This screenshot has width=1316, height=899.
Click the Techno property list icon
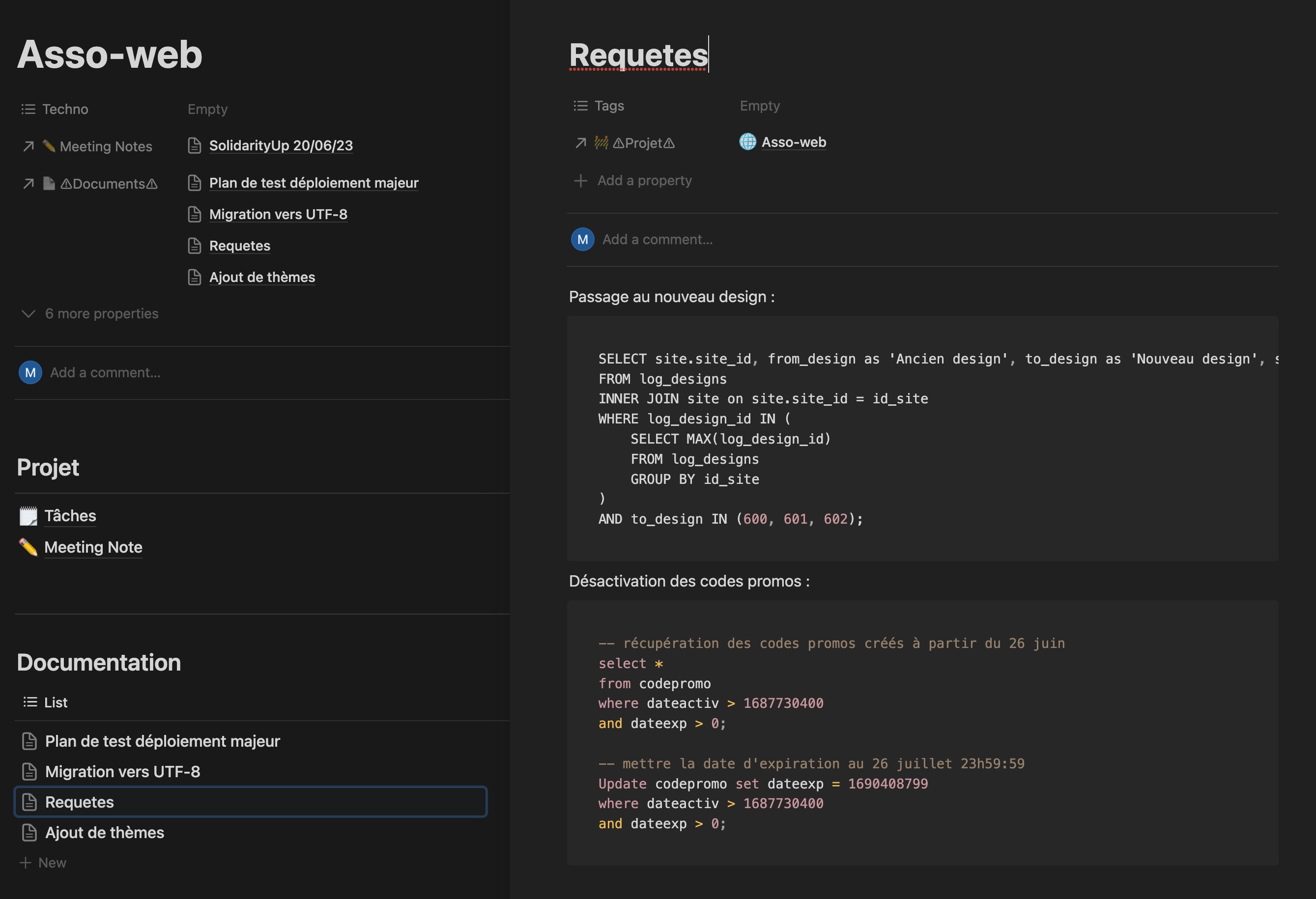pos(29,109)
